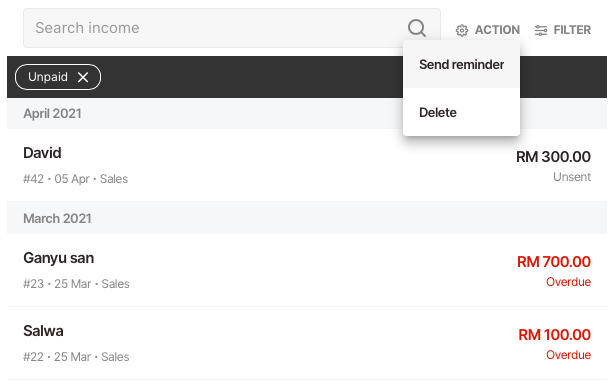Screen dimensions: 615x388
Task: Click the RM 300.00 amount
Action: pyautogui.click(x=553, y=157)
